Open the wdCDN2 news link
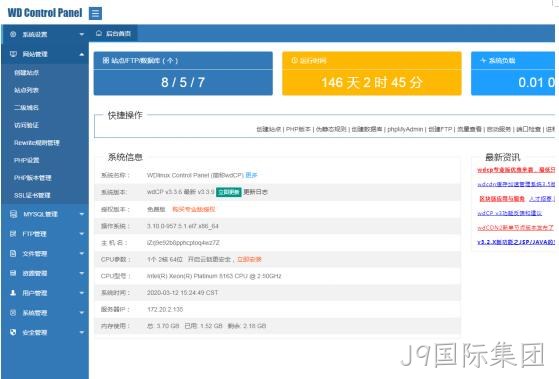The height and width of the screenshot is (379, 559). (515, 227)
